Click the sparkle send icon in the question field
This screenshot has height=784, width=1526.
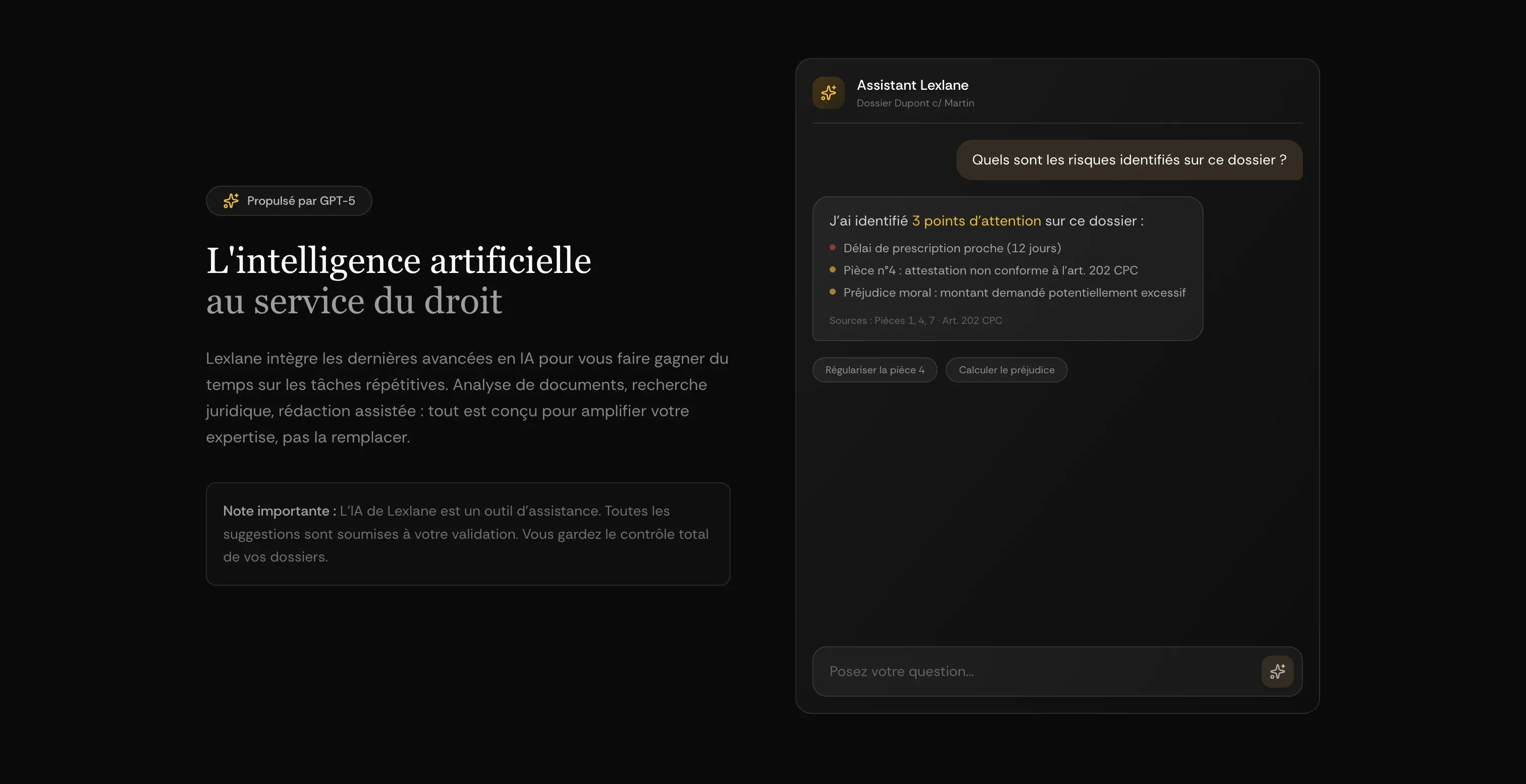[x=1278, y=671]
